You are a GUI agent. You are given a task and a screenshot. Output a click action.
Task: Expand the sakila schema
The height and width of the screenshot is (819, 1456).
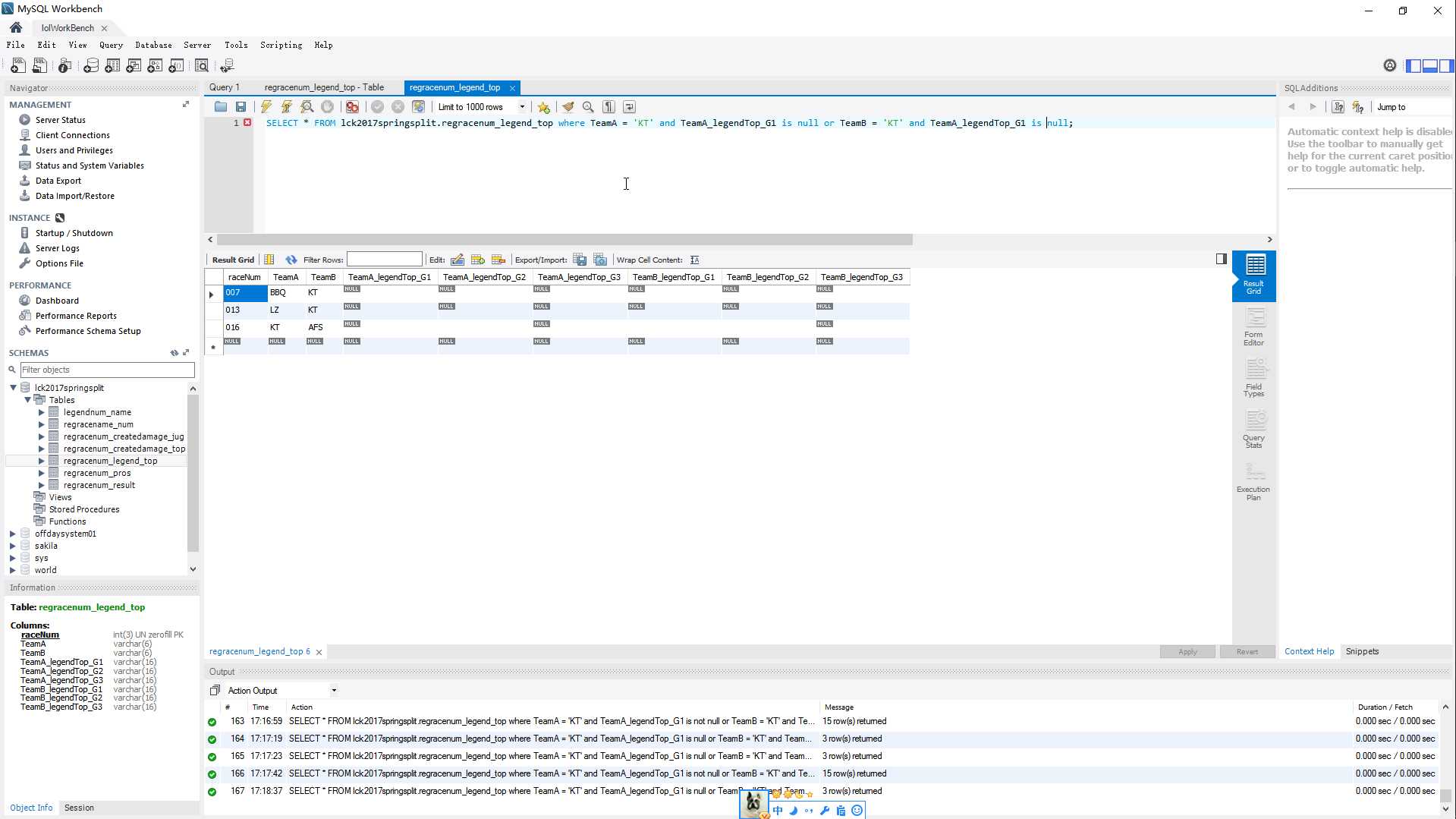pos(12,546)
